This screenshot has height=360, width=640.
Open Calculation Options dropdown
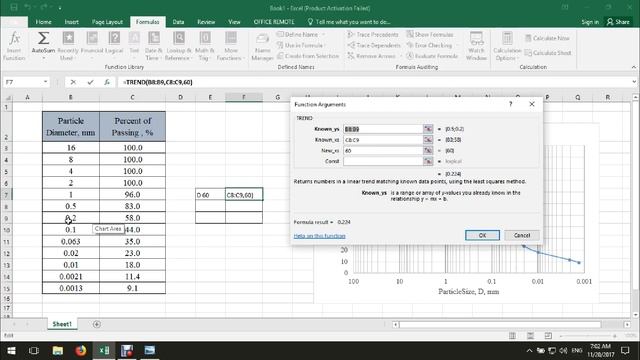pos(507,46)
